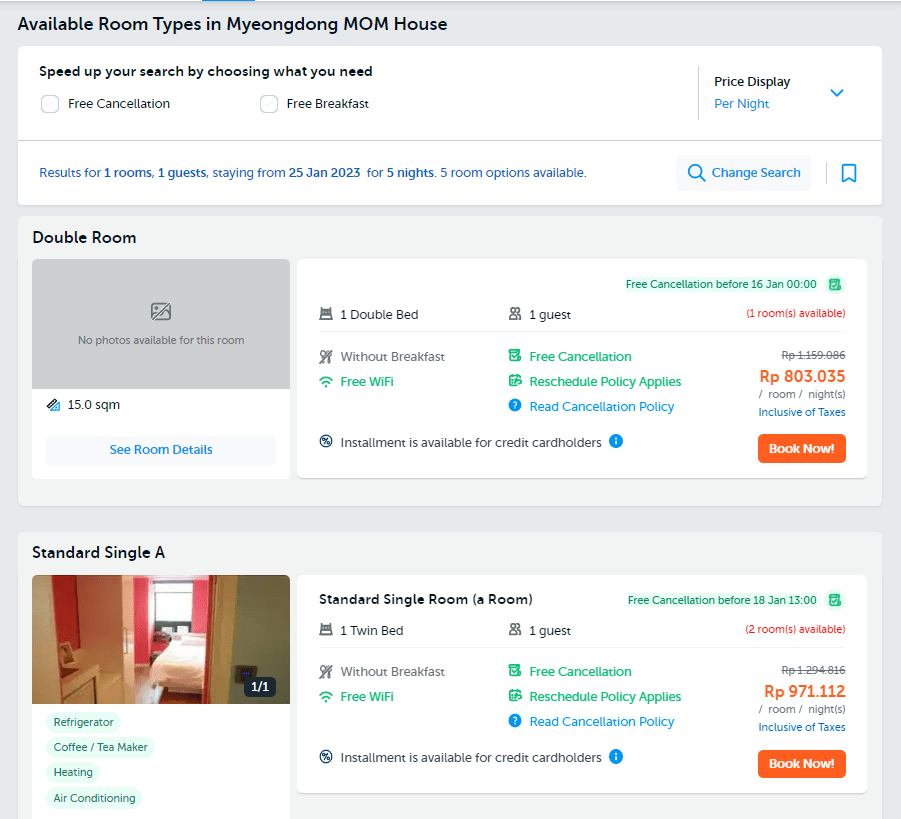
Task: Click info icon beside Standard Single installment text
Action: click(x=616, y=756)
